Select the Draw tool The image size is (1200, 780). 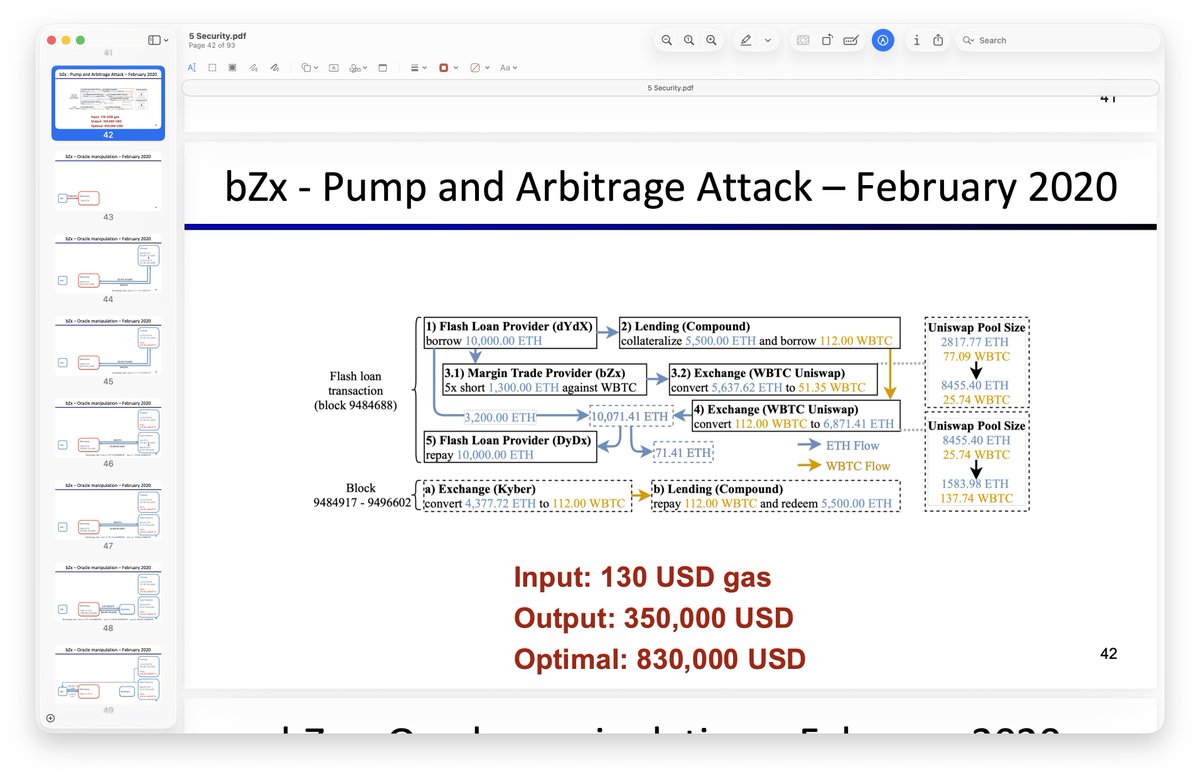(x=275, y=68)
